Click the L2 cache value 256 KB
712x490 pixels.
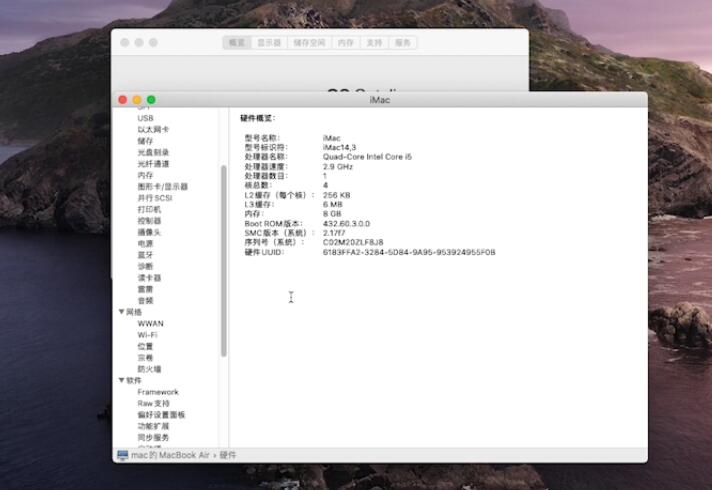[336, 195]
